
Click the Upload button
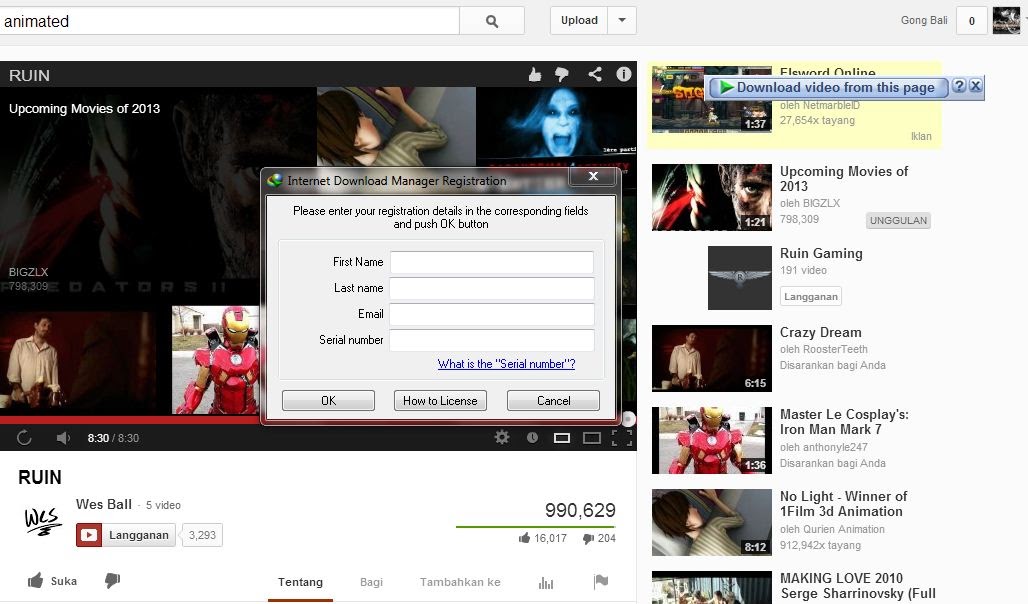pyautogui.click(x=579, y=20)
